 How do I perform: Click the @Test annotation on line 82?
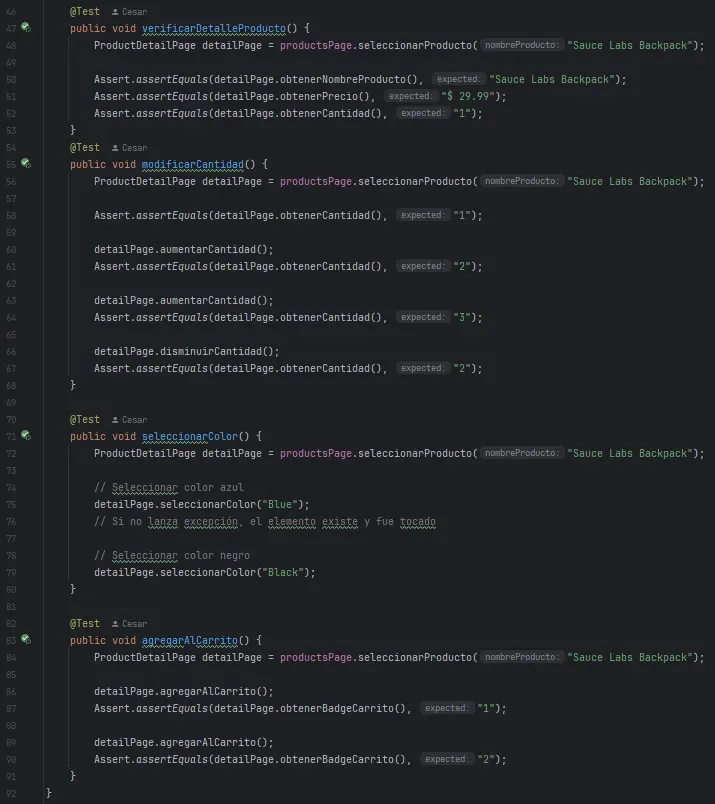click(x=85, y=624)
